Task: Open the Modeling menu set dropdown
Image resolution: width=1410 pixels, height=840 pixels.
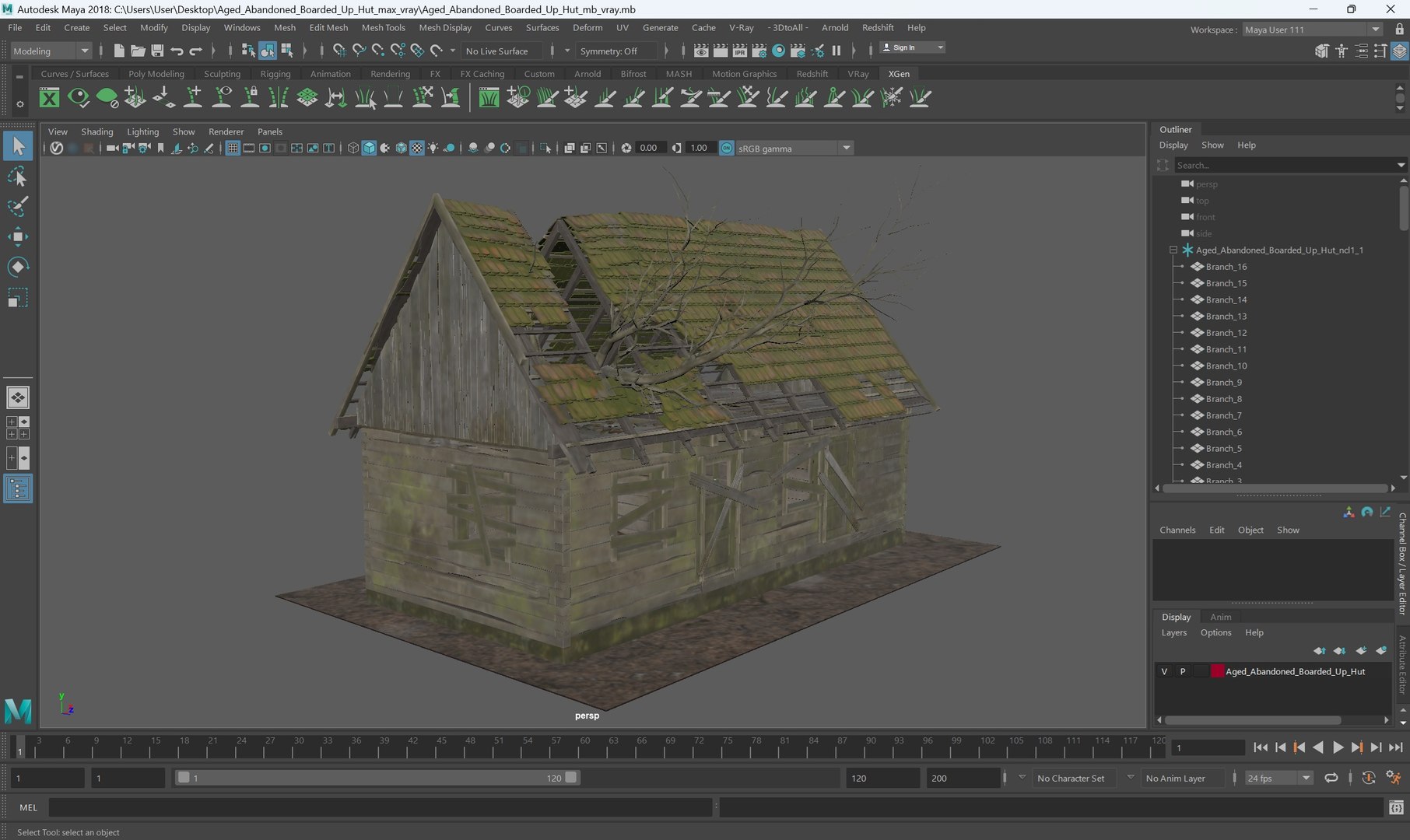Action: pyautogui.click(x=51, y=51)
